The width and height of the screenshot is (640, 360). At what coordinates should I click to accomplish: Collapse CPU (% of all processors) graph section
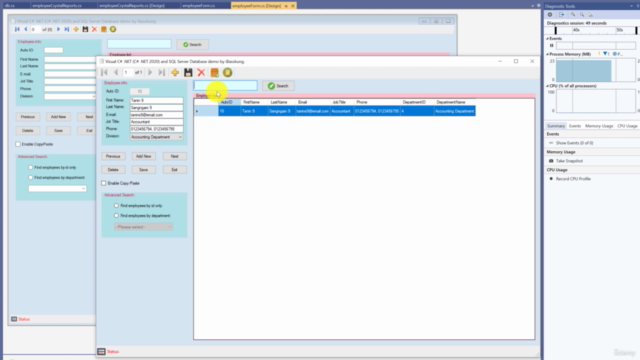[547, 86]
